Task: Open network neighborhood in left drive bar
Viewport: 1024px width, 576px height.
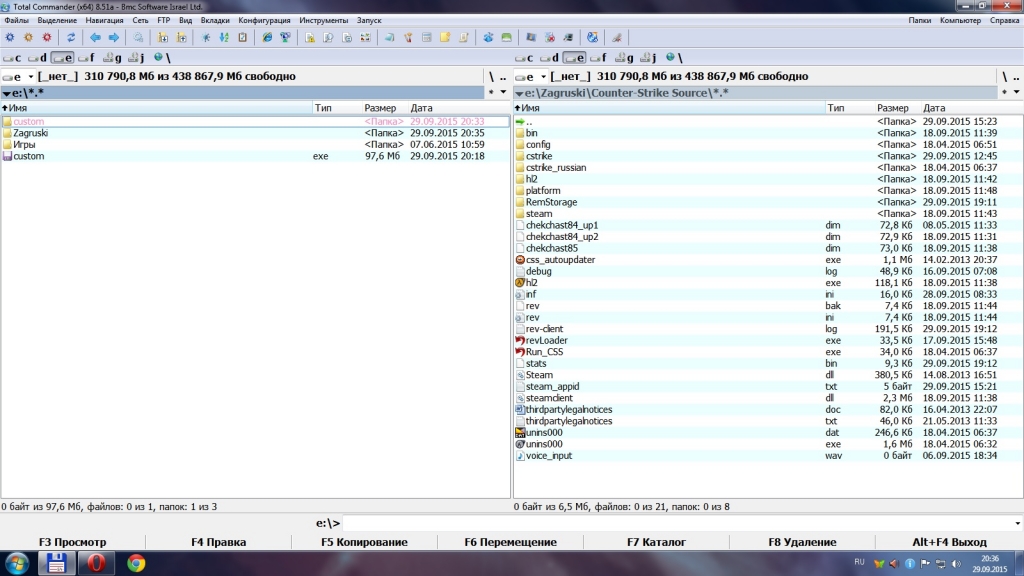Action: click(162, 57)
